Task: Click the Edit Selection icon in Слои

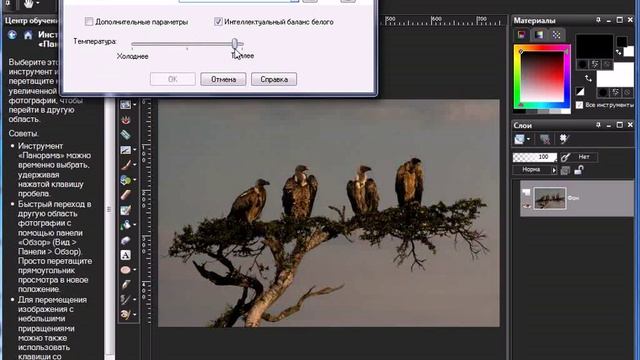Action: (x=564, y=139)
